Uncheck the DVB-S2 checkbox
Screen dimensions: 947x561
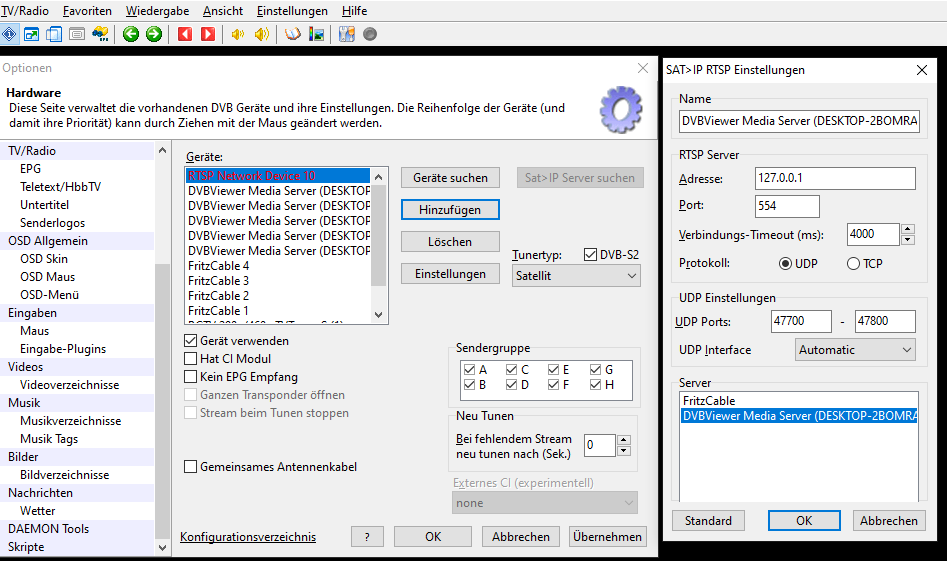point(589,255)
